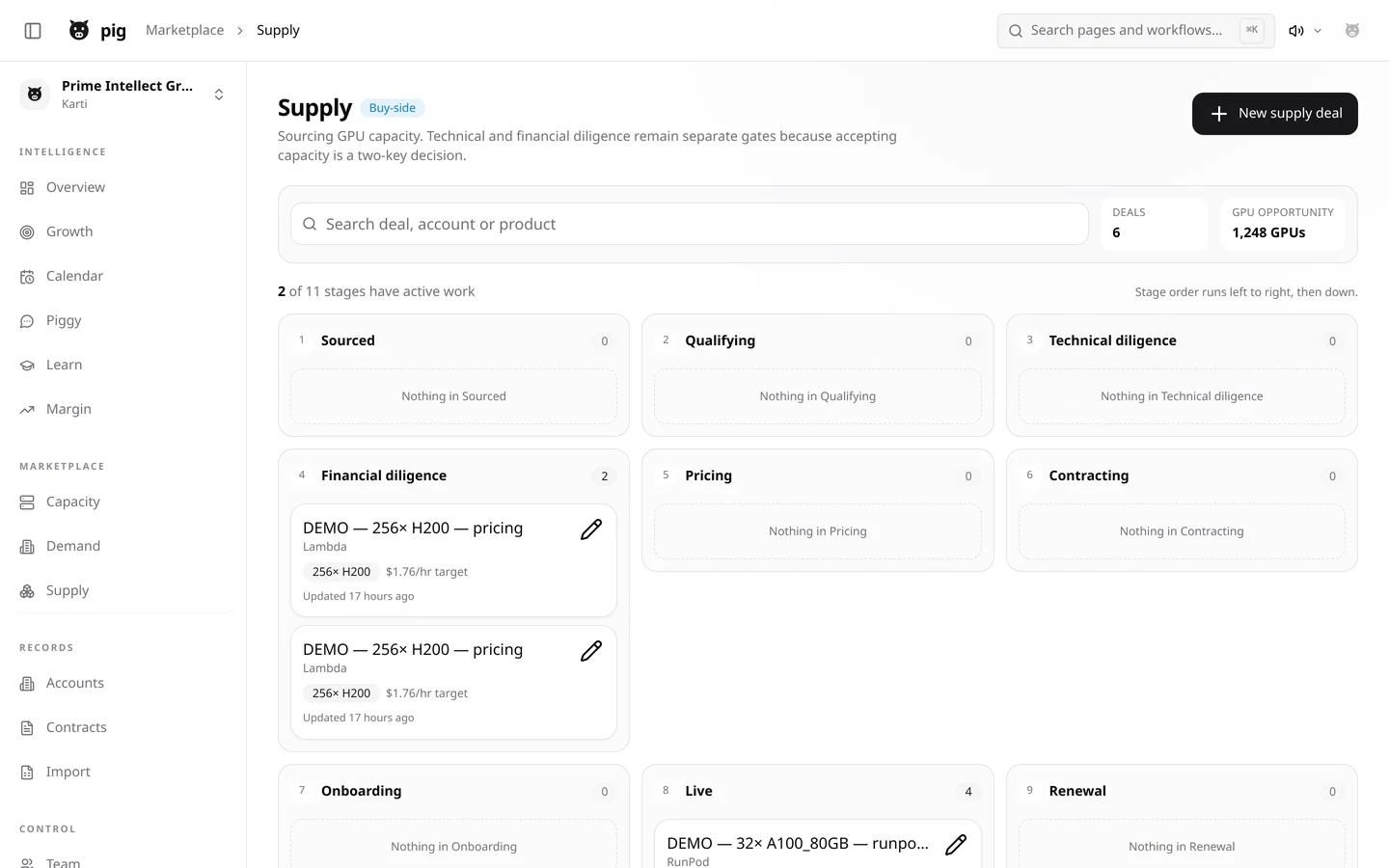
Task: Click the search magnifier icon in header
Action: 1016,31
